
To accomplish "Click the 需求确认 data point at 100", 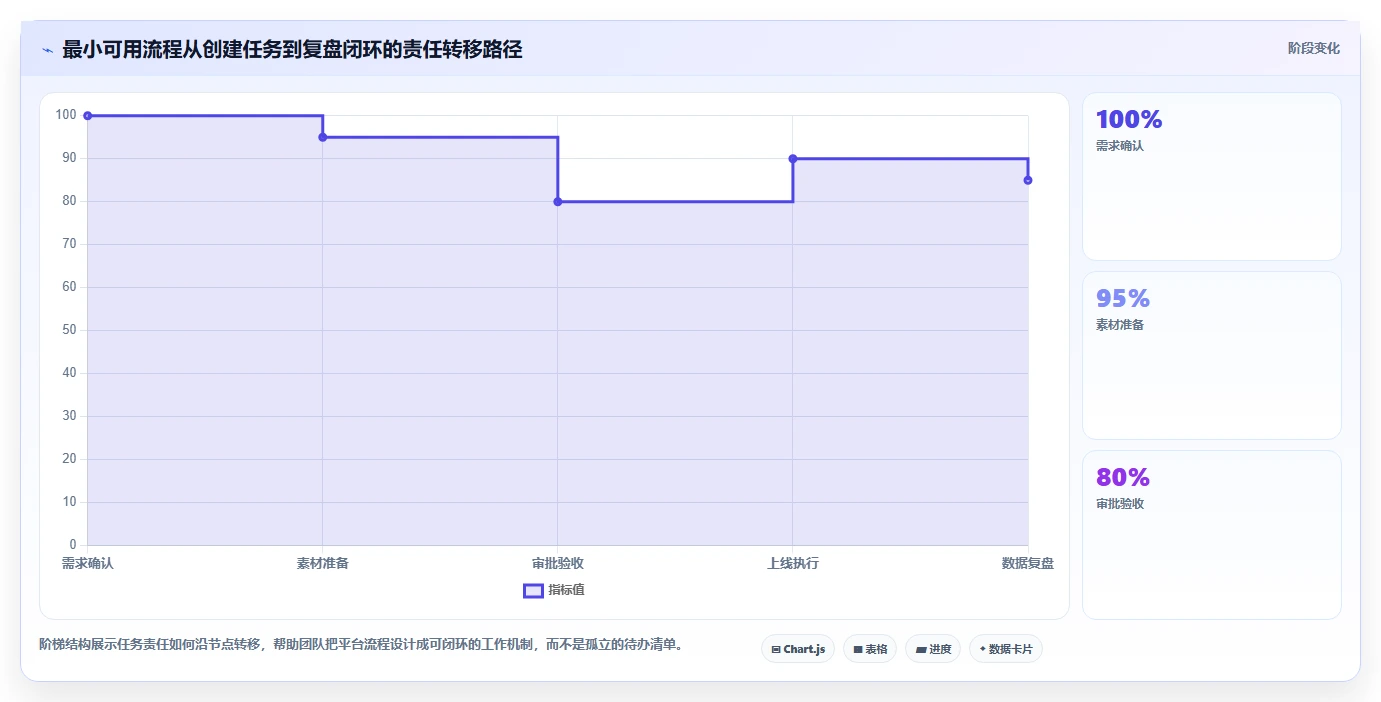I will (x=88, y=116).
